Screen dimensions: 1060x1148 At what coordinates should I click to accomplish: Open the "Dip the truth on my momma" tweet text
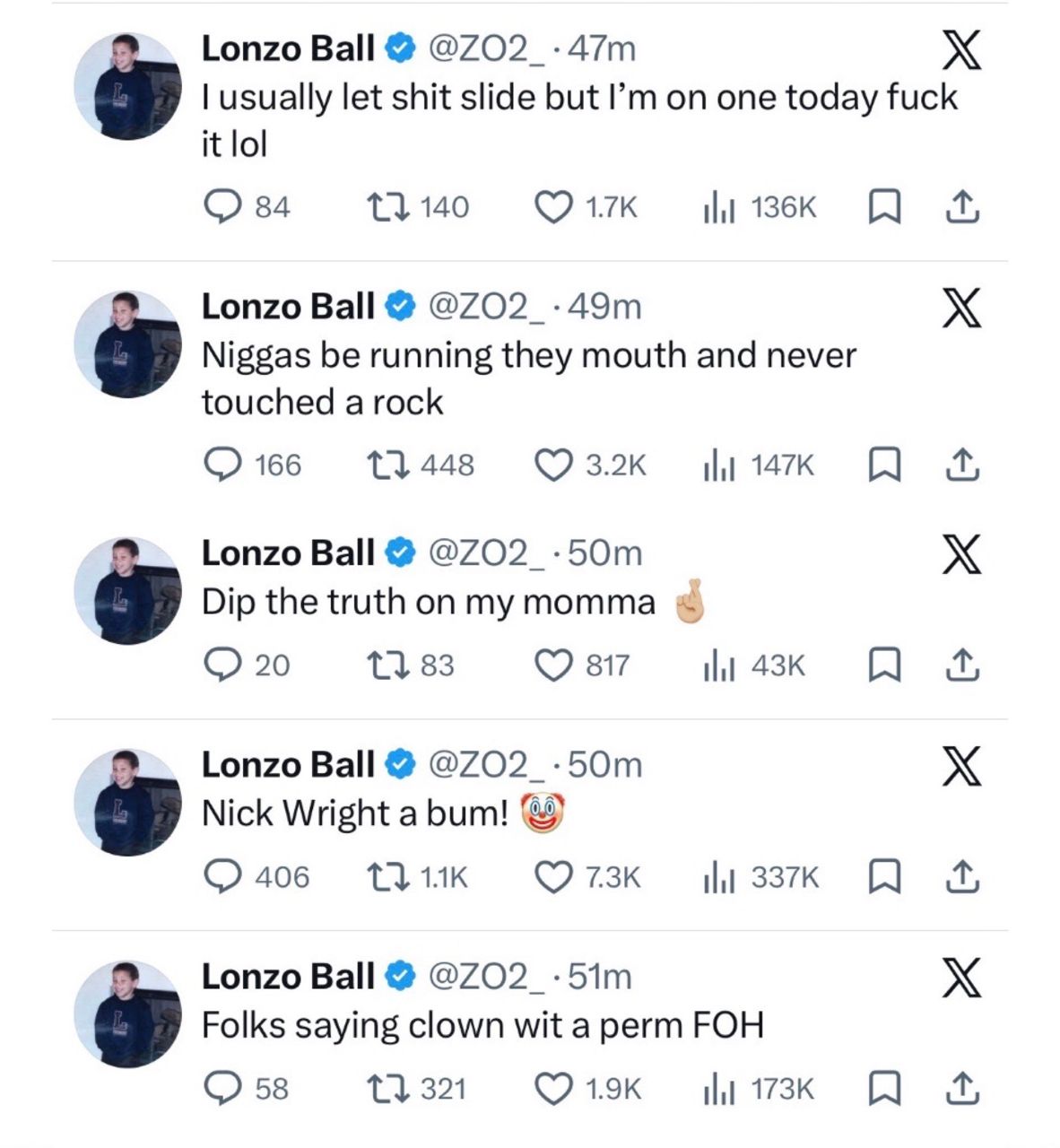click(x=428, y=602)
